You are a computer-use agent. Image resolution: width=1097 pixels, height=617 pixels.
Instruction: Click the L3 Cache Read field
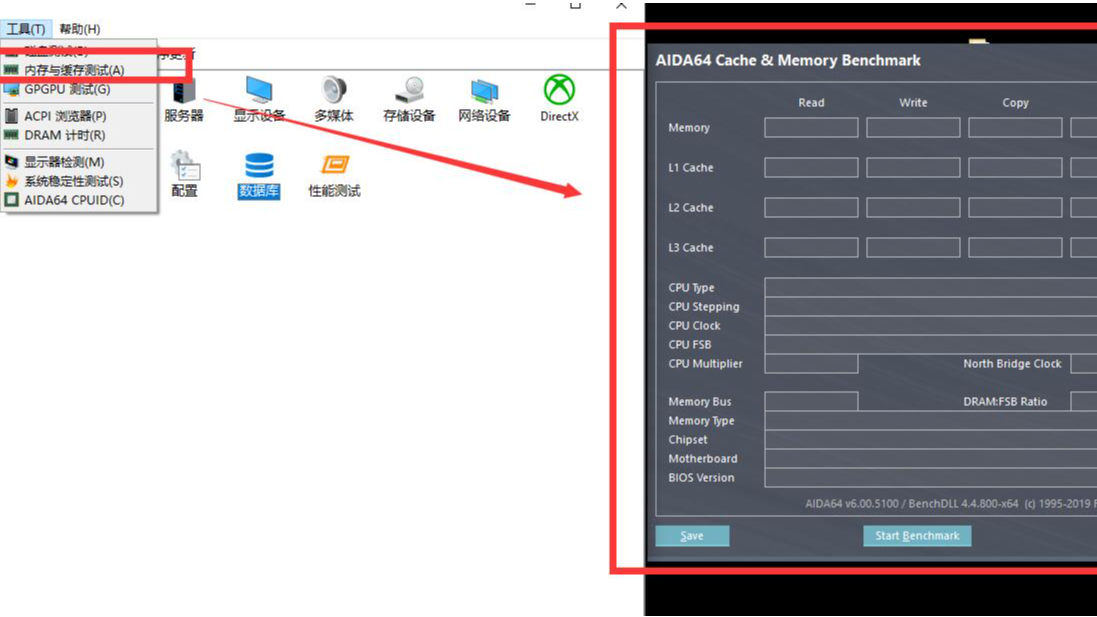pyautogui.click(x=811, y=247)
